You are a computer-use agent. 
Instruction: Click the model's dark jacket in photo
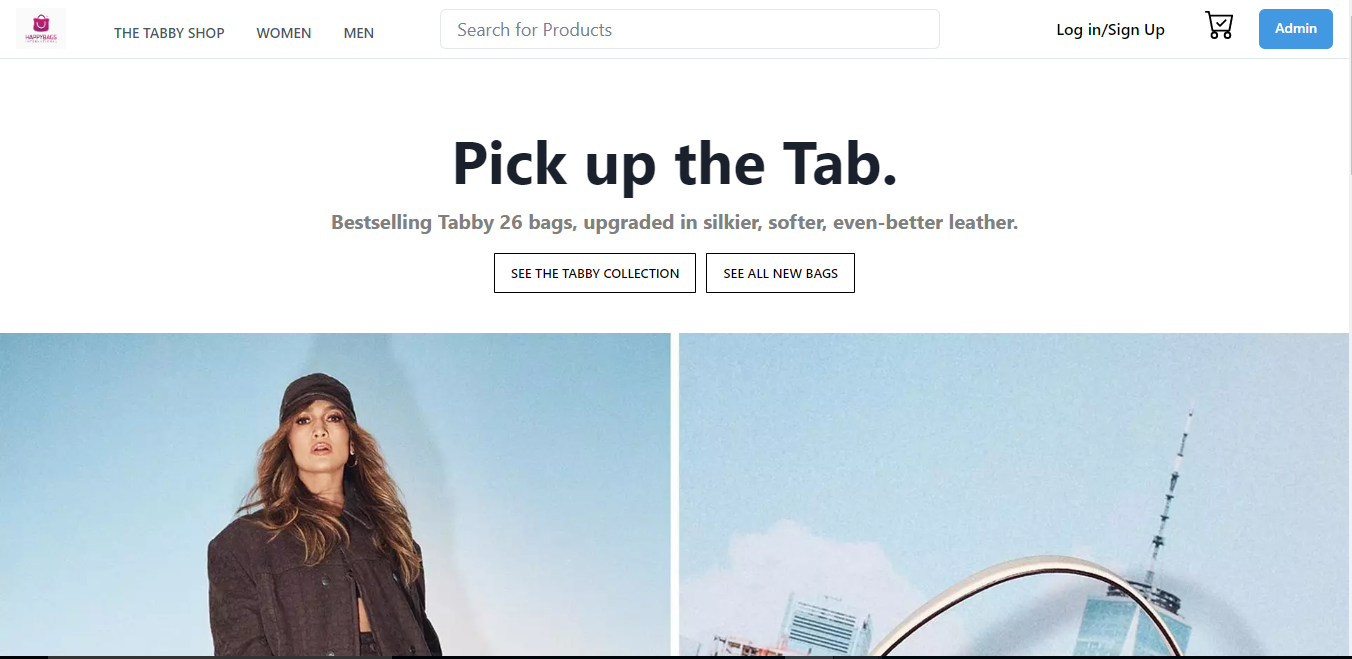[x=300, y=590]
